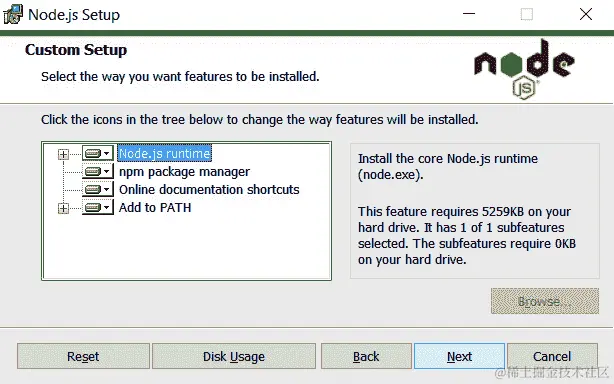Viewport: 614px width, 384px height.
Task: Close the Node.js Setup window
Action: [586, 14]
